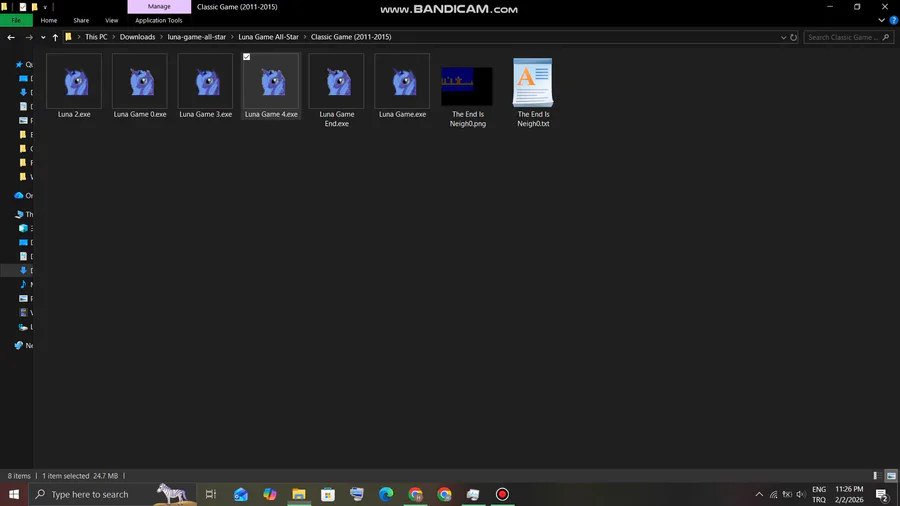
Task: Select the Luna Game End.exe icon
Action: click(x=336, y=81)
